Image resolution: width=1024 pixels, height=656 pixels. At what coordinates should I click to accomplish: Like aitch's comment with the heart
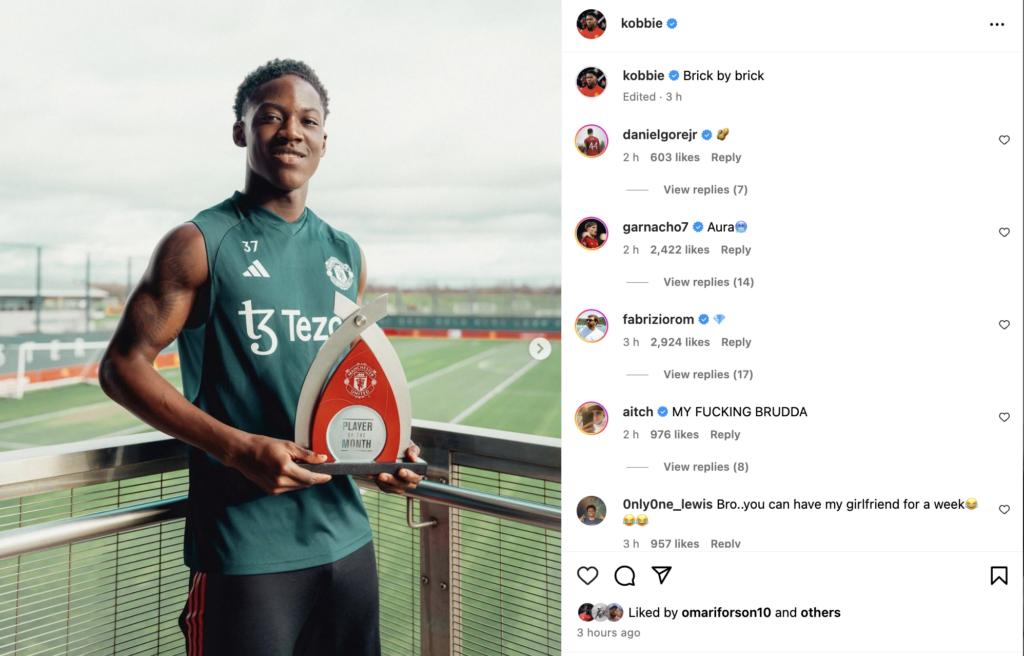[x=1004, y=417]
